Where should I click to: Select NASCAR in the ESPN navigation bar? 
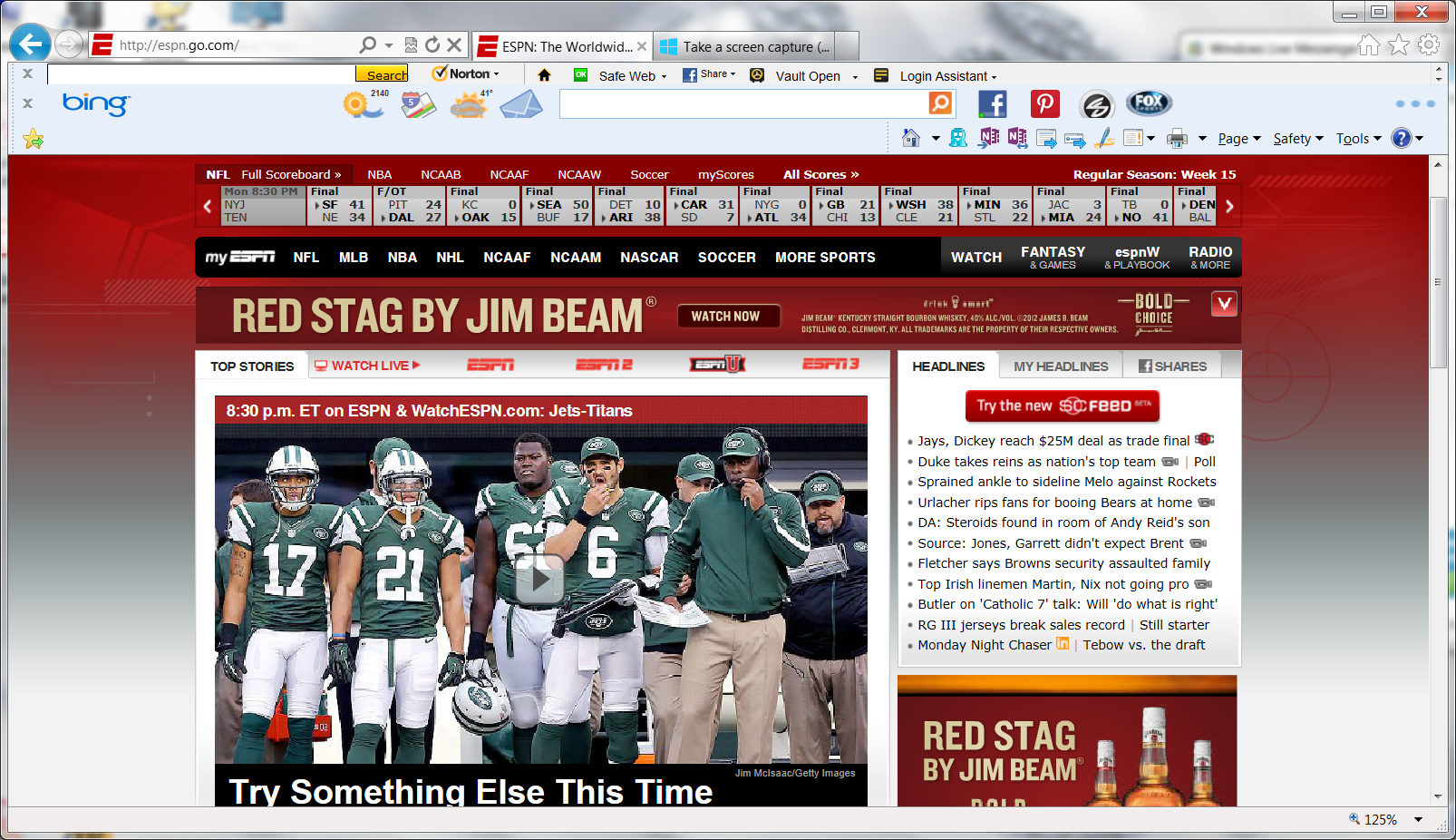[648, 258]
